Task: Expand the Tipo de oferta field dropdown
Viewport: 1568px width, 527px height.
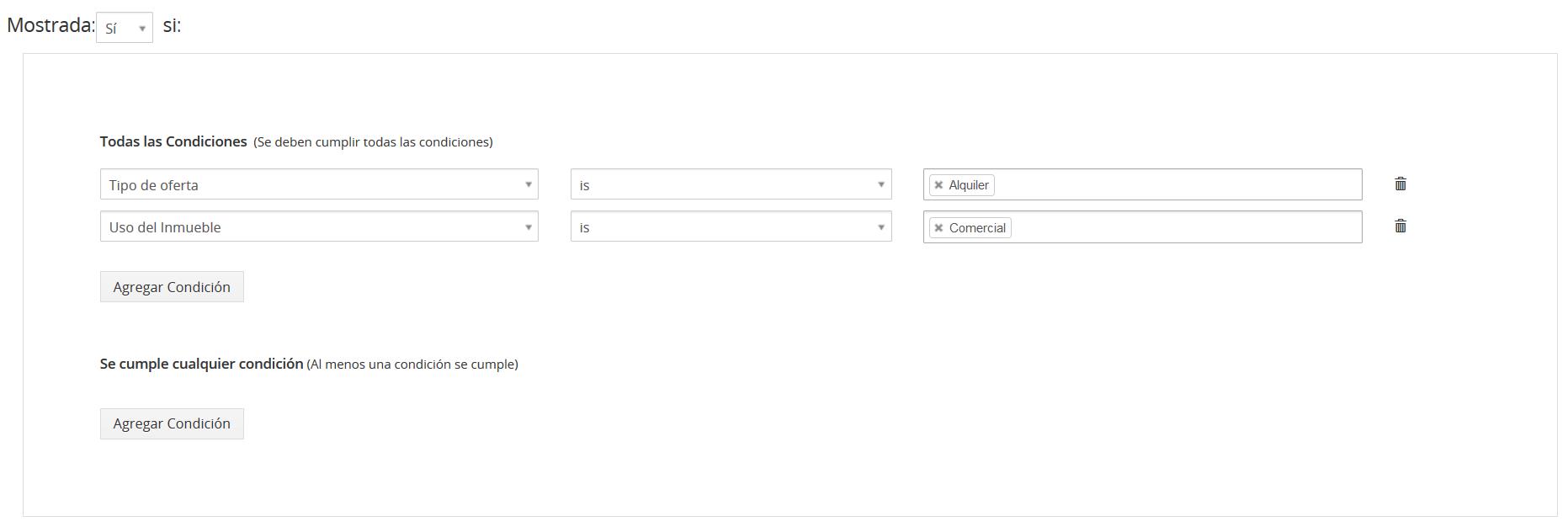Action: pos(319,184)
